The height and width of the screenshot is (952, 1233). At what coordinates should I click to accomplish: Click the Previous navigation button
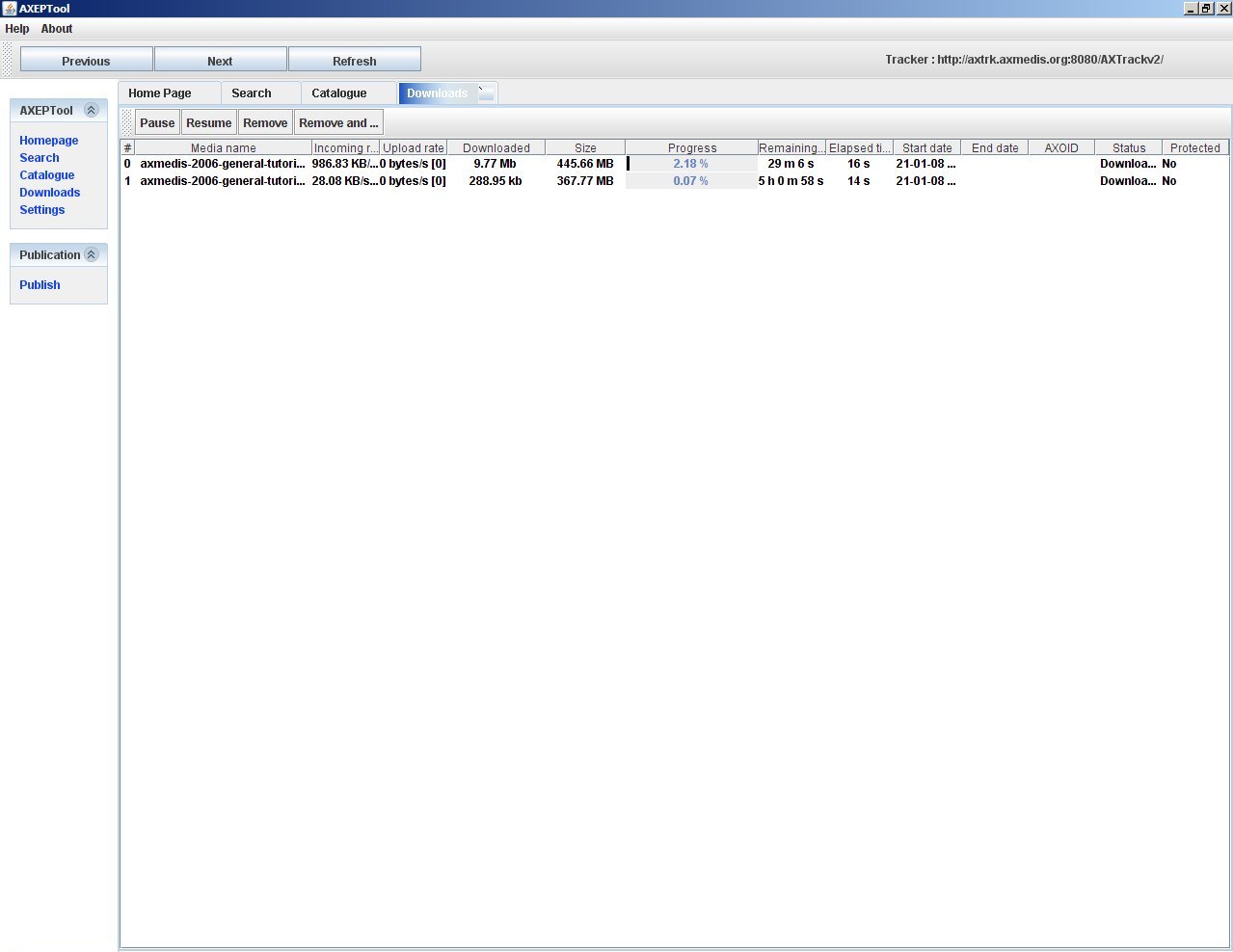[85, 59]
